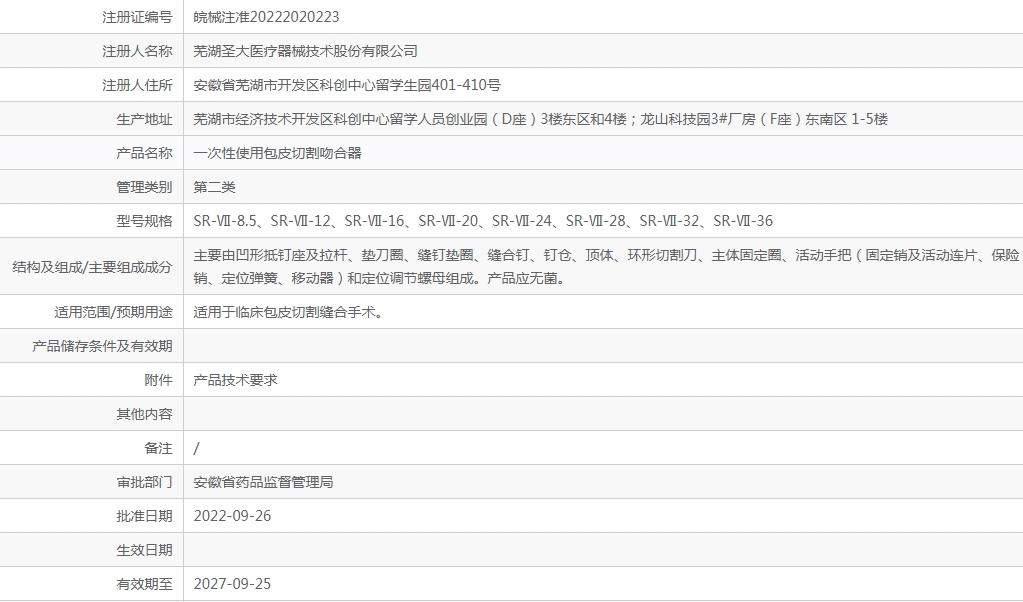
Task: Select the 生产地址 label
Action: coord(144,119)
